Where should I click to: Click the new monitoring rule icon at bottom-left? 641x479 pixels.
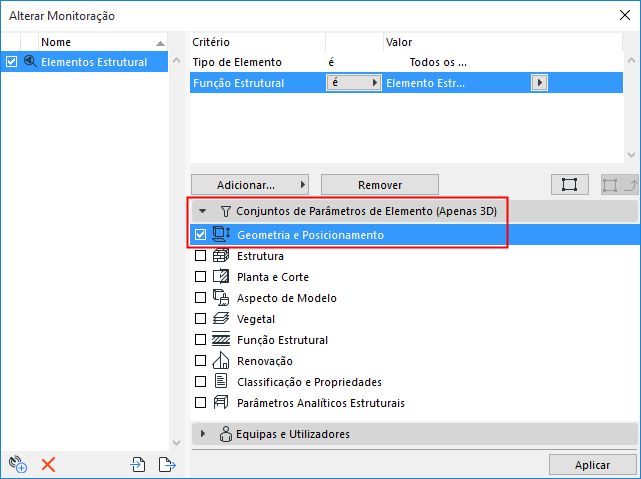16,463
